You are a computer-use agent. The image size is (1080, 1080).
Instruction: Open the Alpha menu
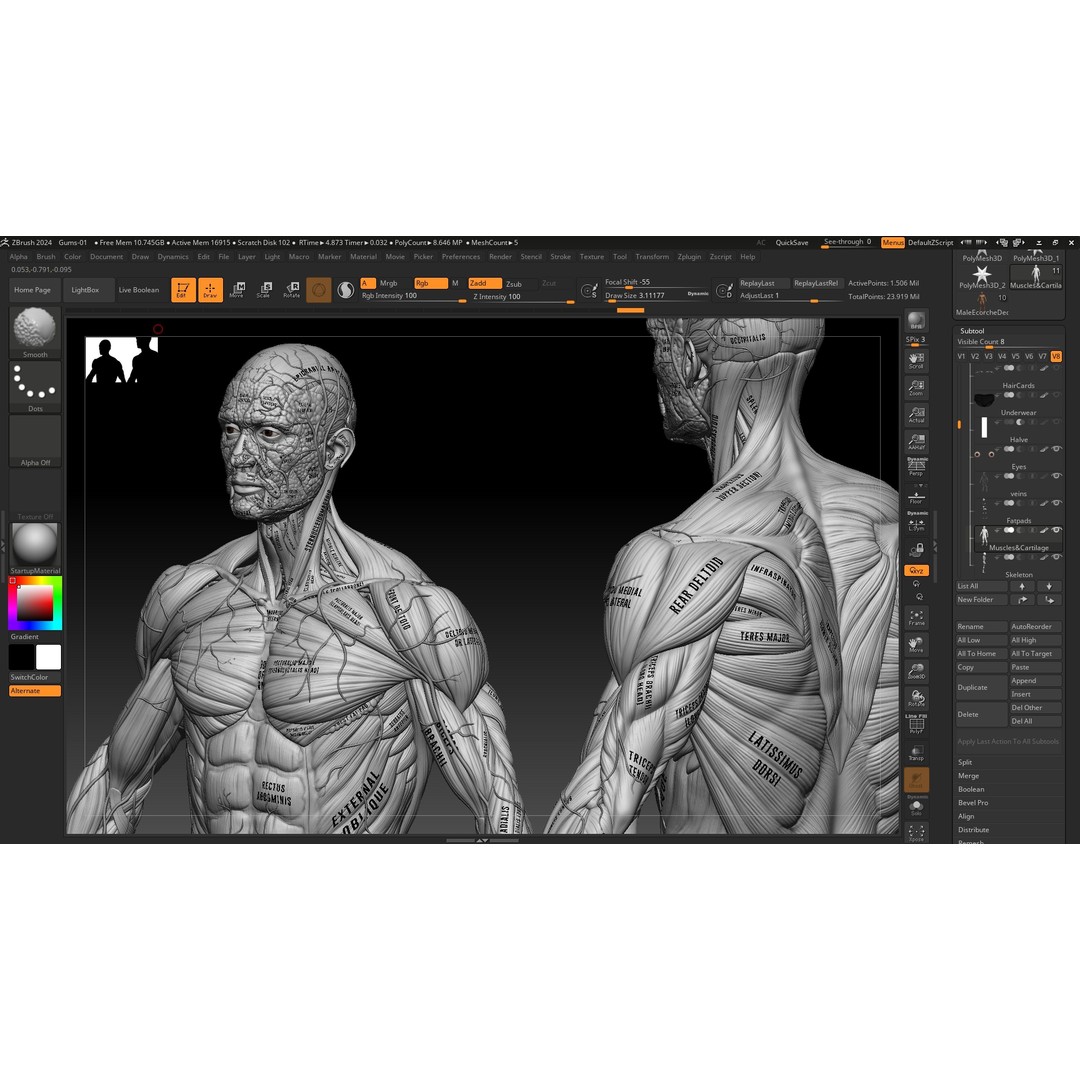pyautogui.click(x=19, y=256)
